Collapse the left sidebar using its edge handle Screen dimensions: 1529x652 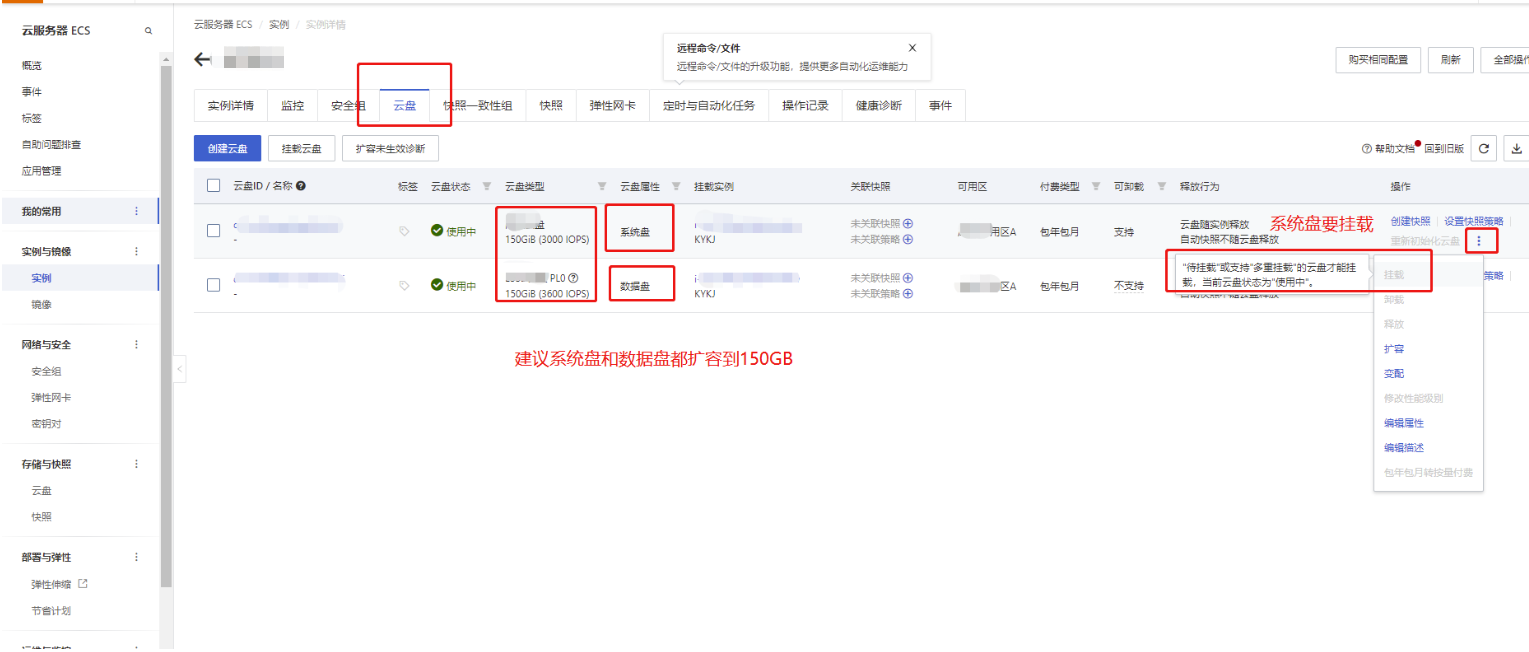click(180, 369)
